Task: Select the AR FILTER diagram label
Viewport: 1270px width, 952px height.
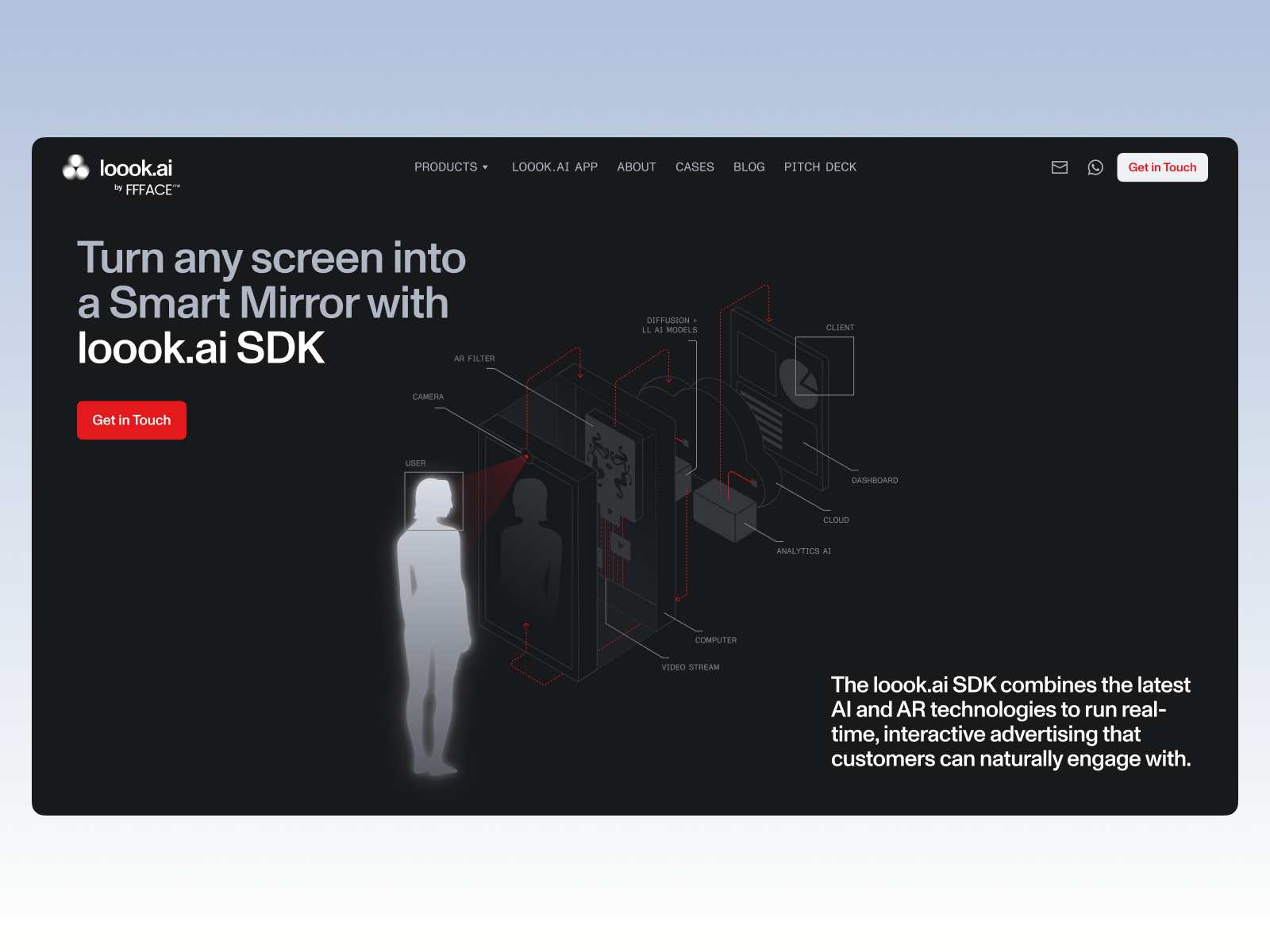Action: (x=474, y=359)
